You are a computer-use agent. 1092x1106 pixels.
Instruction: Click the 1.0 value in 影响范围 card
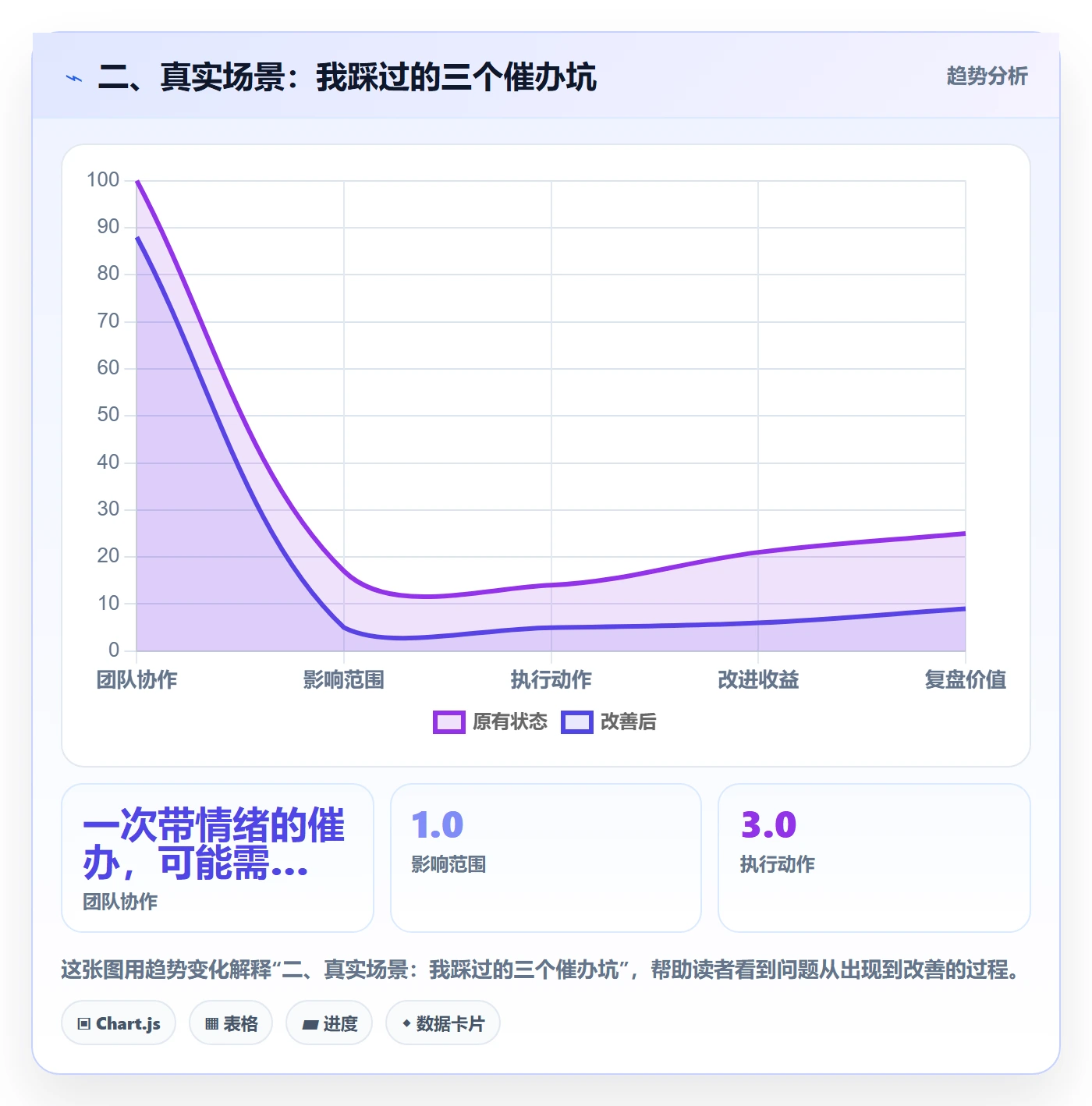pyautogui.click(x=438, y=825)
